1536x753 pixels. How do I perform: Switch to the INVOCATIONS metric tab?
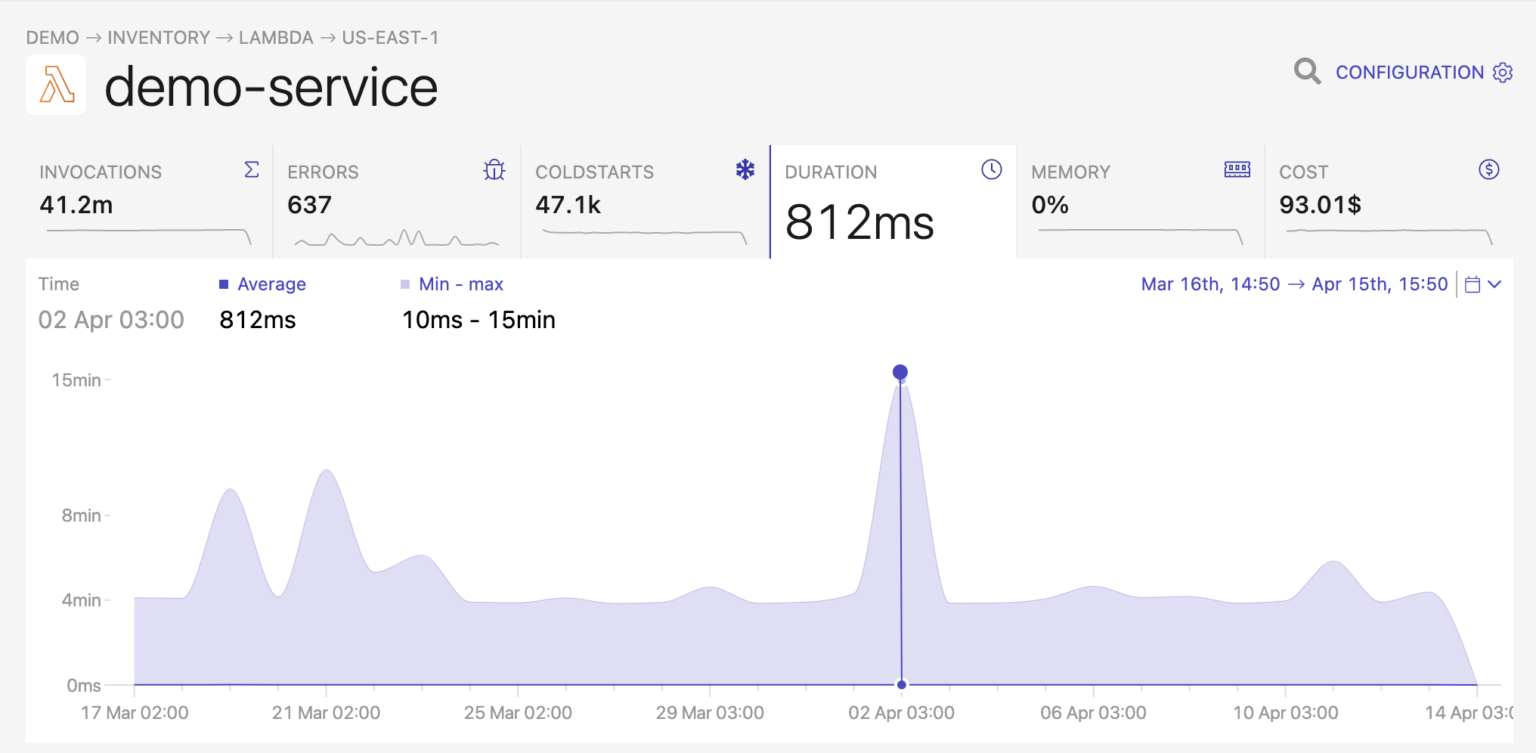[x=145, y=200]
